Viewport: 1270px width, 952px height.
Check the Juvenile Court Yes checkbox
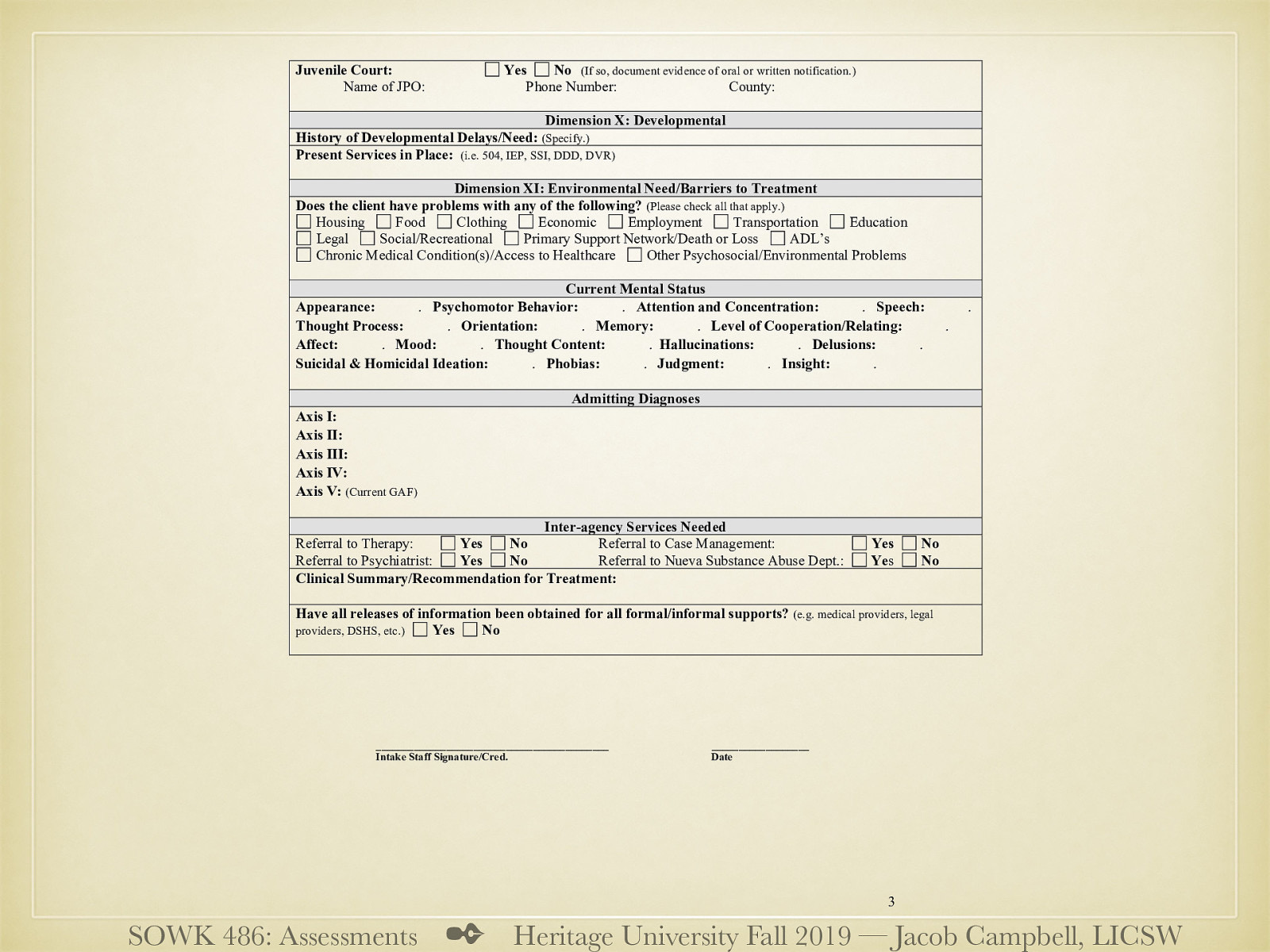coord(492,70)
